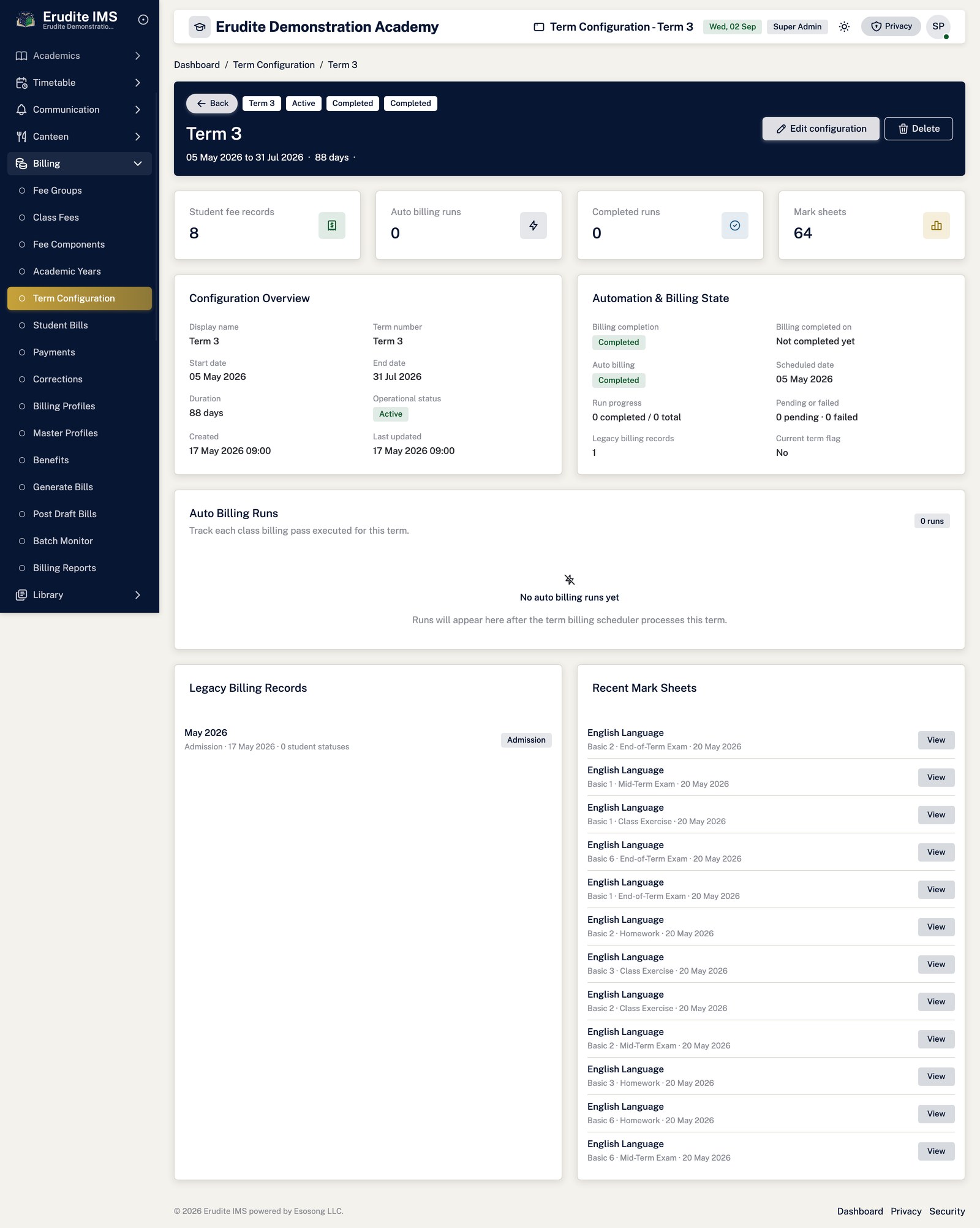Image resolution: width=980 pixels, height=1228 pixels.
Task: Click the Communication bell icon in sidebar
Action: (x=21, y=110)
